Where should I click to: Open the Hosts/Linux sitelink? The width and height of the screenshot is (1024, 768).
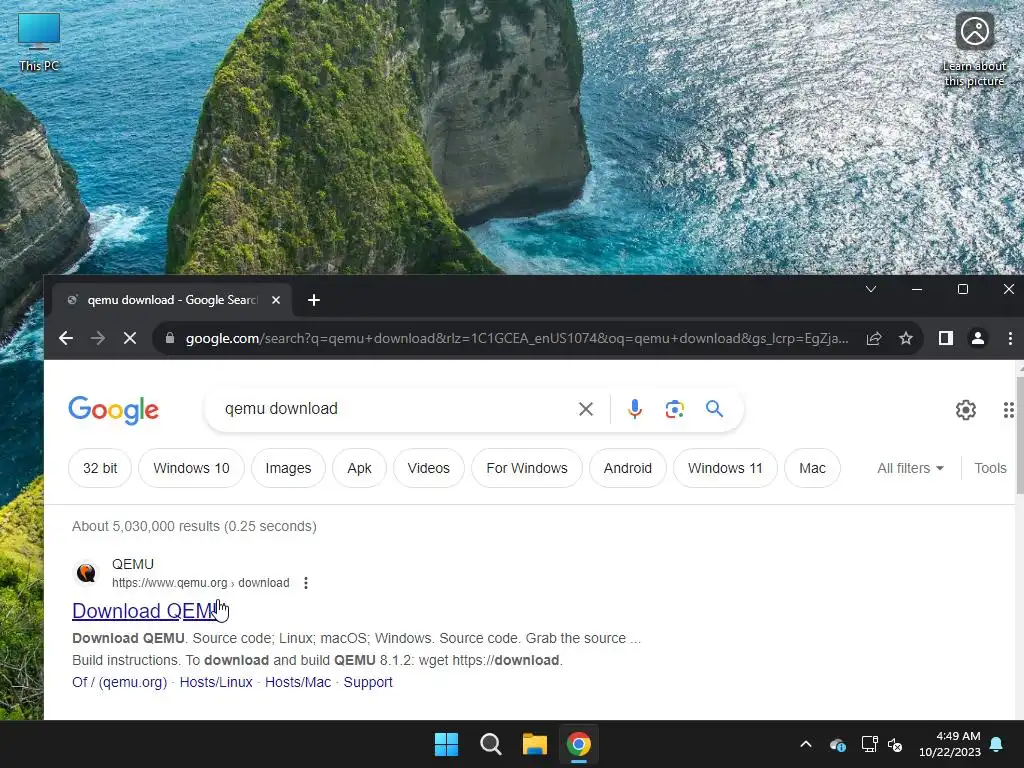(216, 682)
